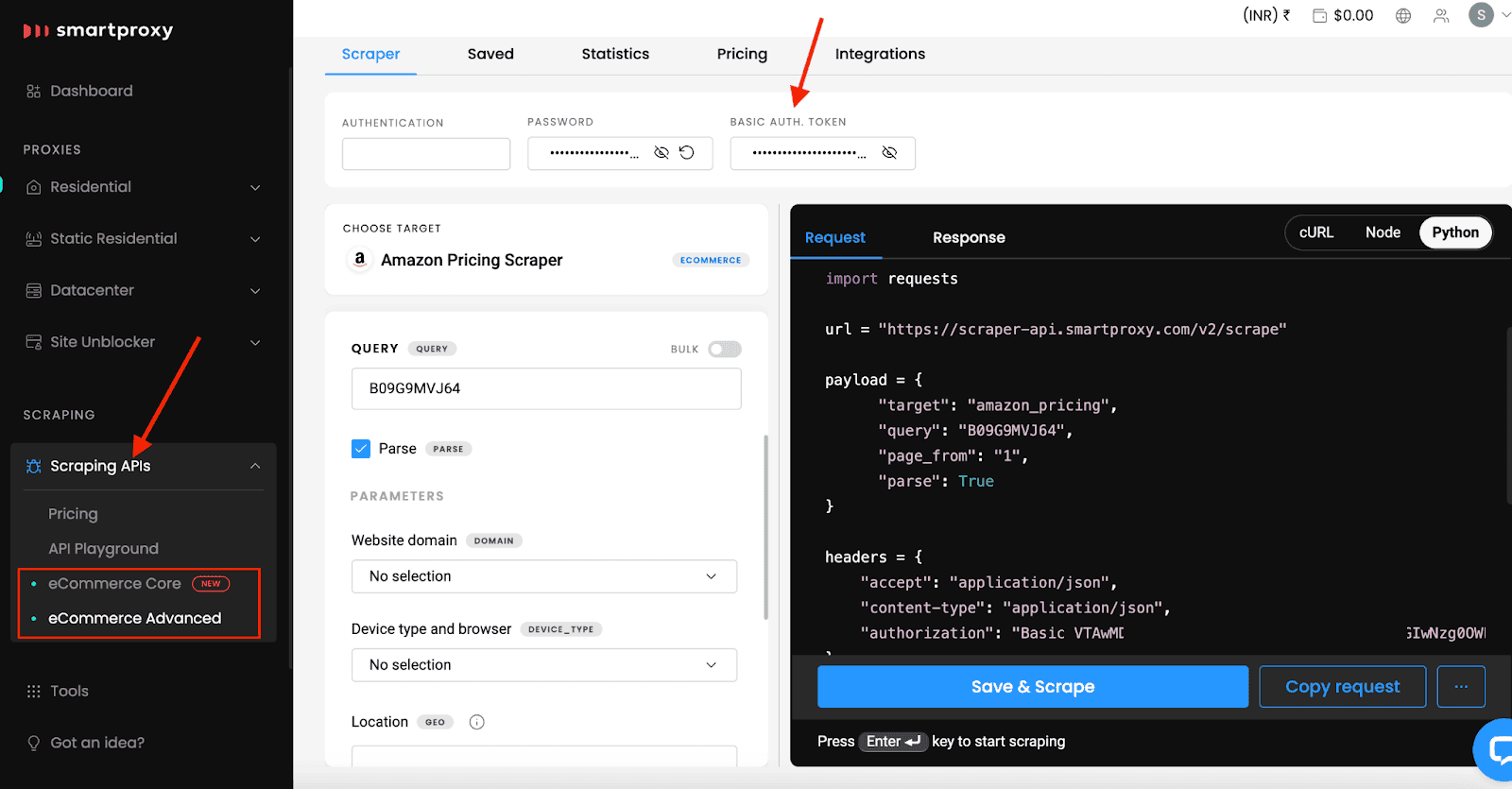Click the (INR) currency label
Viewport: 1512px width, 789px height.
(1260, 15)
